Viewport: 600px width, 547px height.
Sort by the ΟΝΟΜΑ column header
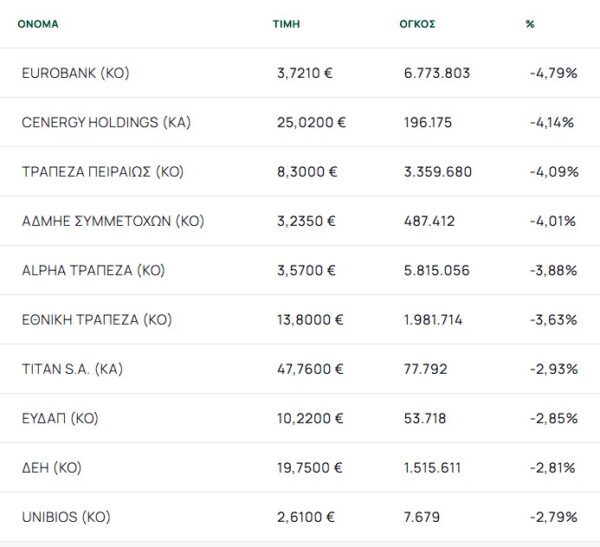(x=38, y=24)
